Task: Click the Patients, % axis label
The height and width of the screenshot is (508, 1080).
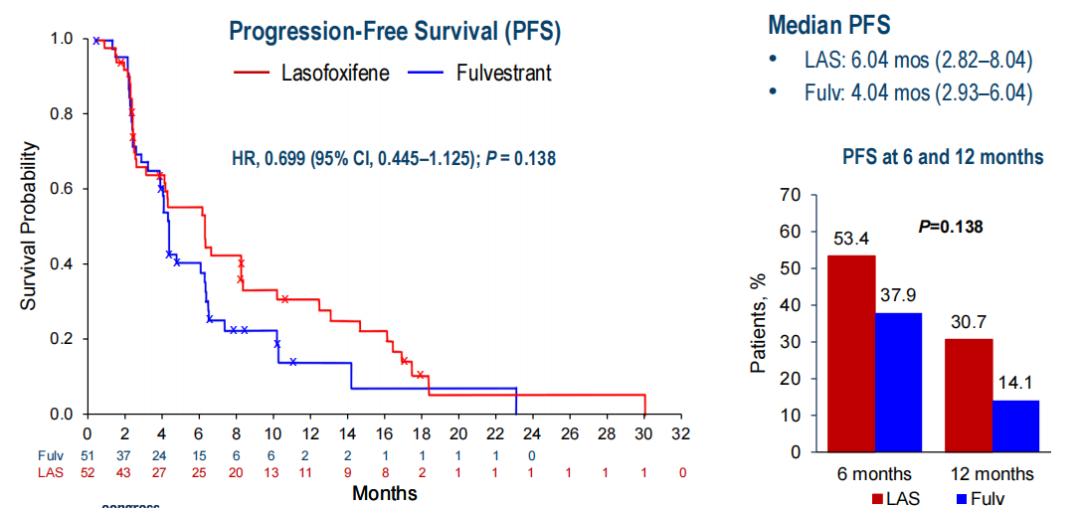Action: 759,324
